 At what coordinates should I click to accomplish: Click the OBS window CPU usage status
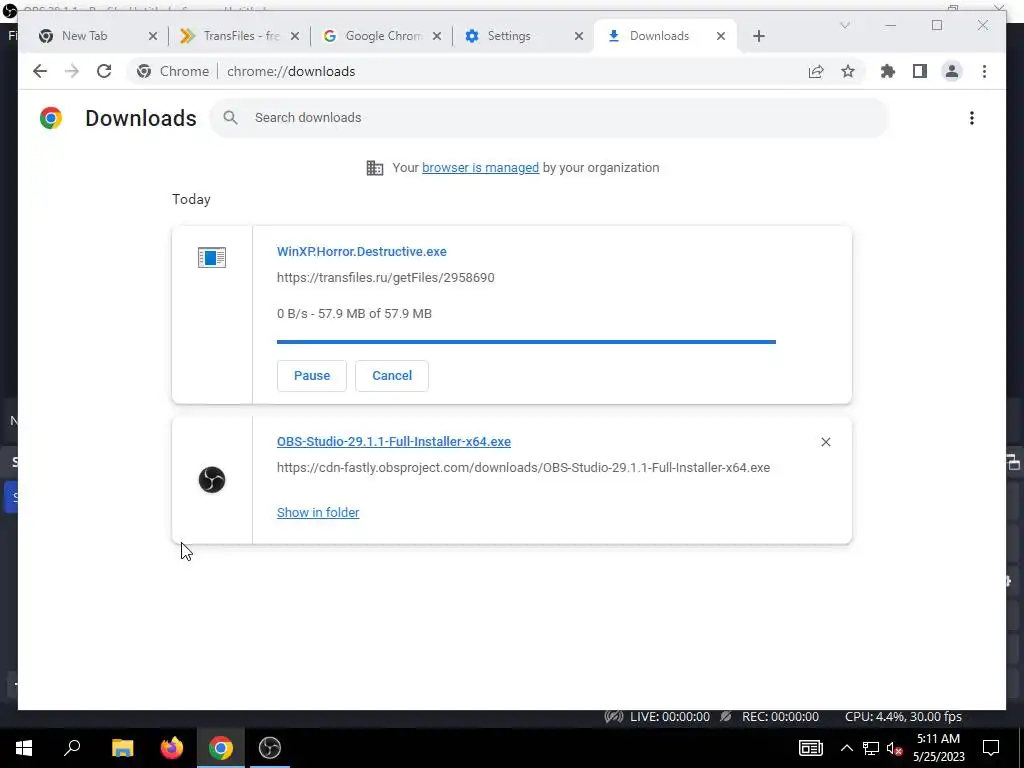[903, 716]
